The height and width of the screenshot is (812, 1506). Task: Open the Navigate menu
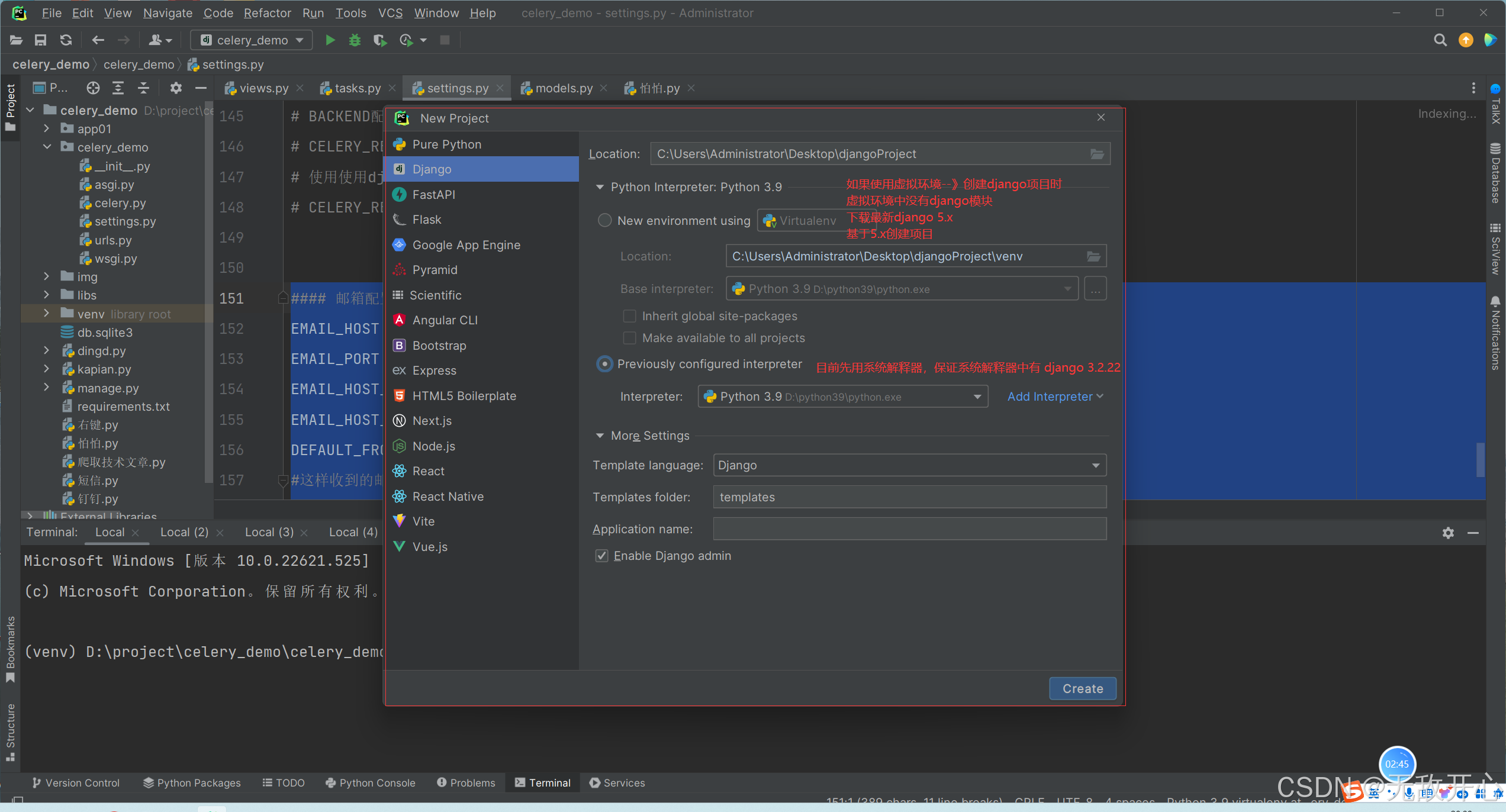point(168,13)
